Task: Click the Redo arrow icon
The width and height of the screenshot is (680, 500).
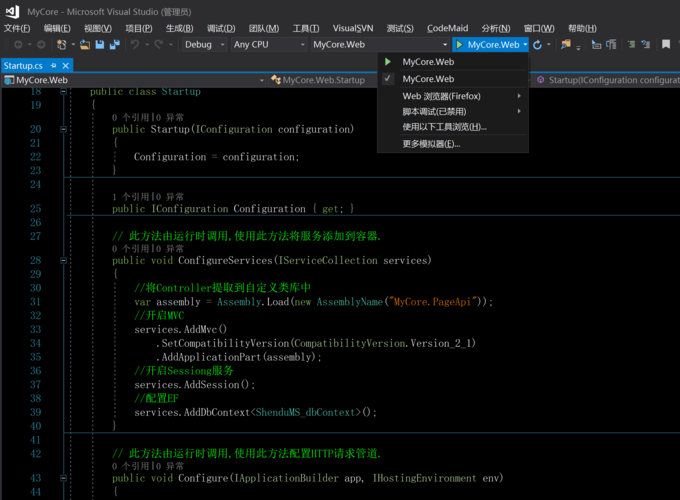Action: (x=159, y=44)
